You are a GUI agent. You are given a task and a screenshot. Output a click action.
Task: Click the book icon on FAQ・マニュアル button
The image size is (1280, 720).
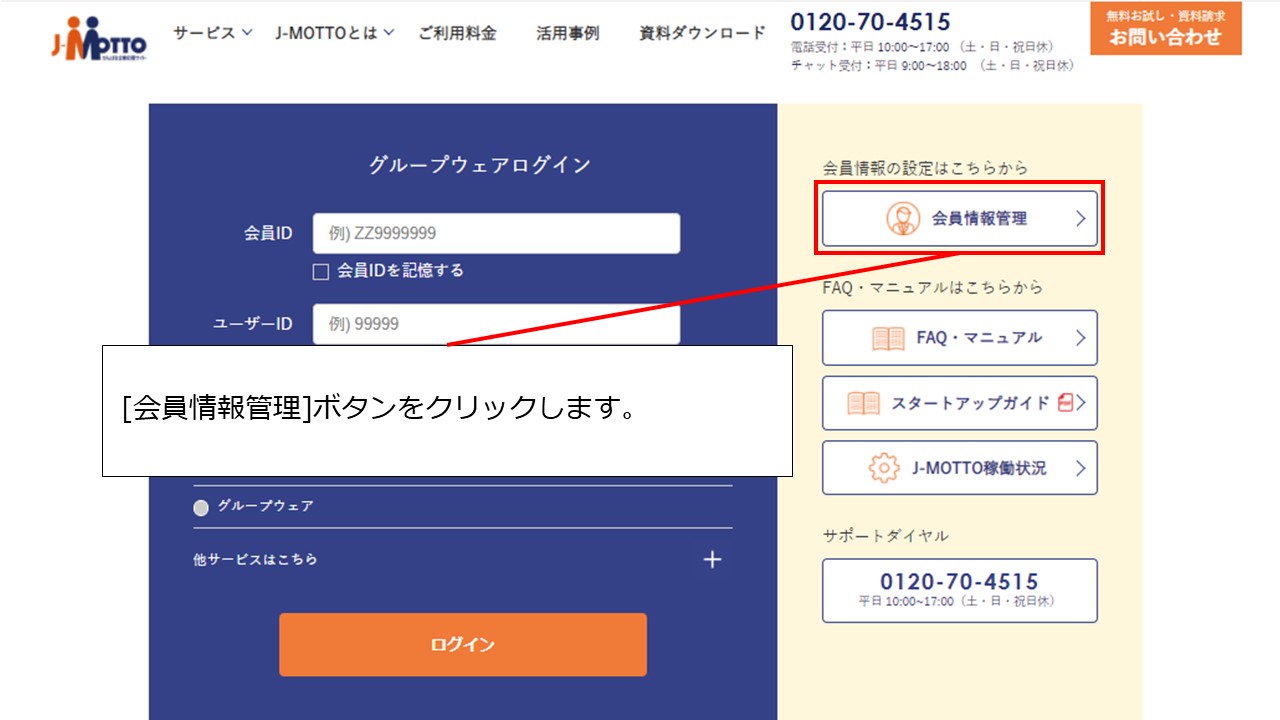coord(886,338)
